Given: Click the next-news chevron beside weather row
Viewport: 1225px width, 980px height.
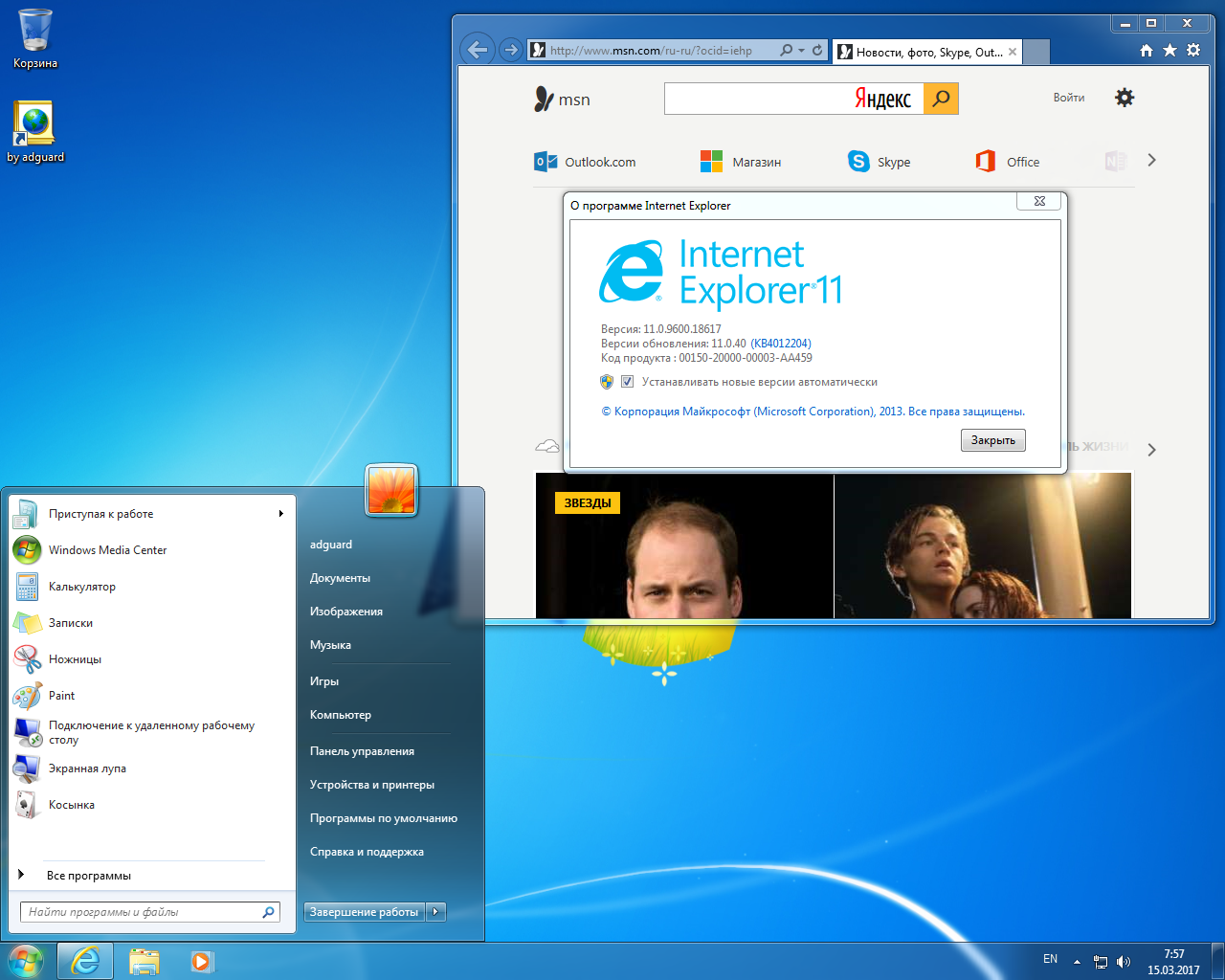Looking at the screenshot, I should click(x=1151, y=450).
